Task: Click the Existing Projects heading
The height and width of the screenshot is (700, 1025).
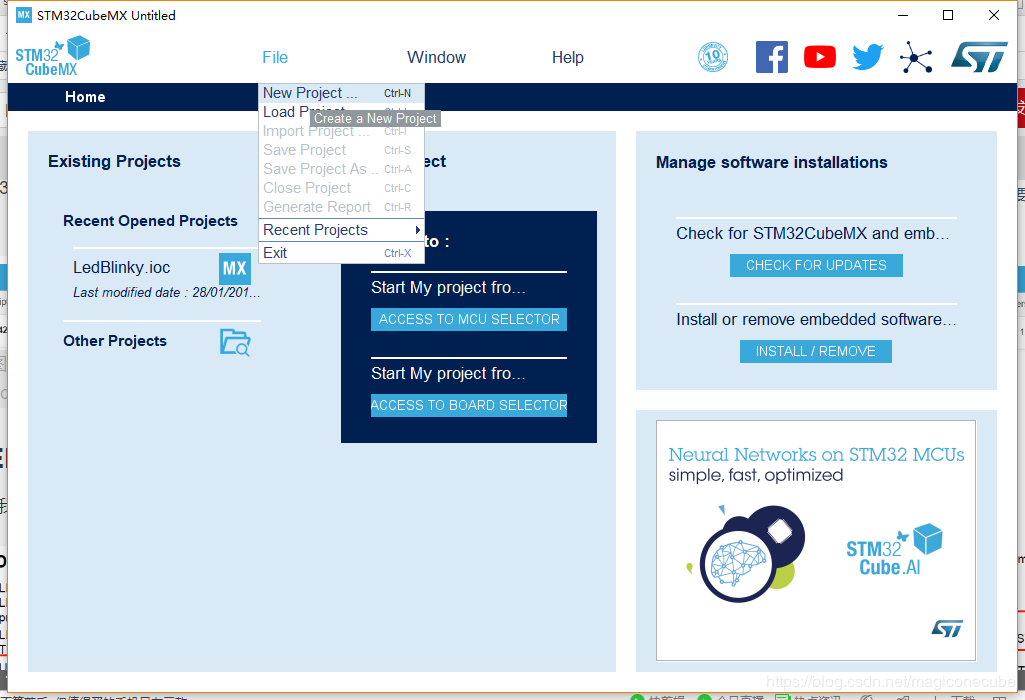Action: (x=114, y=161)
